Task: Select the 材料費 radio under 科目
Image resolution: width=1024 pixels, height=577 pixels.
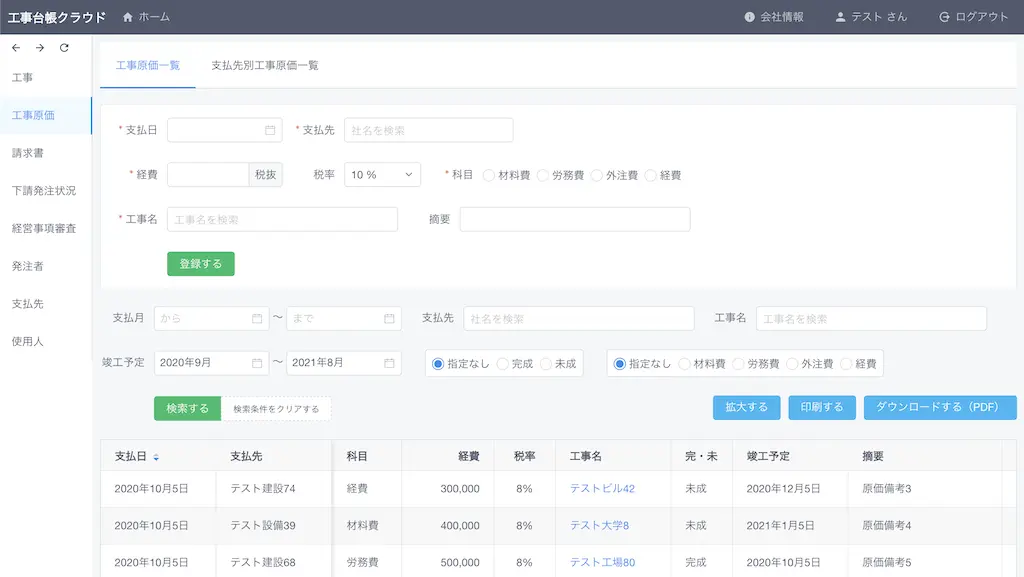Action: click(488, 174)
